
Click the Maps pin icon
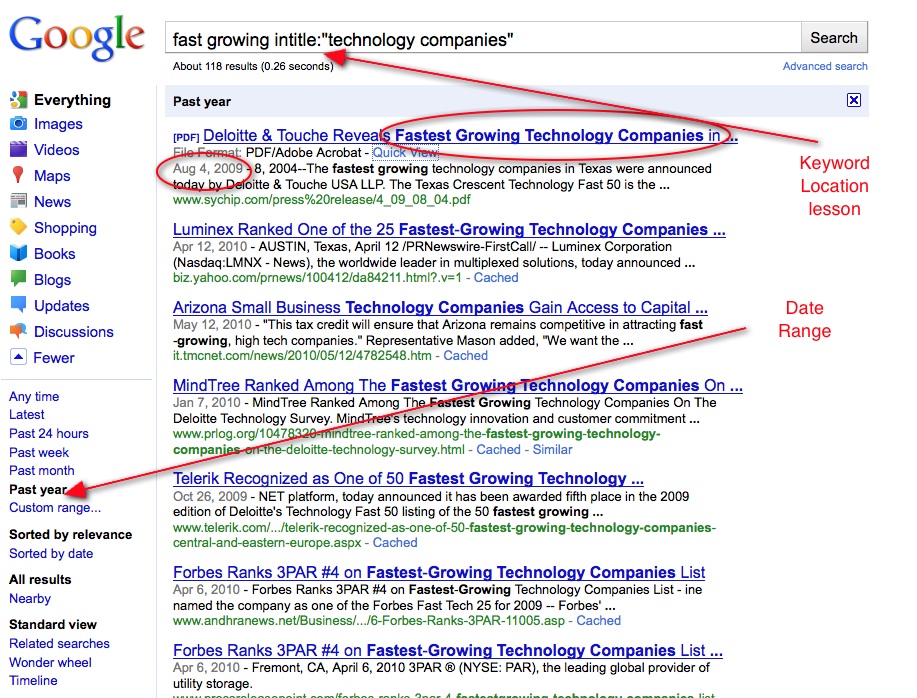(18, 175)
